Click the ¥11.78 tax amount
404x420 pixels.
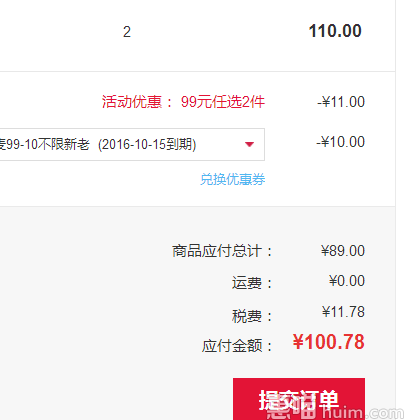[x=343, y=312]
